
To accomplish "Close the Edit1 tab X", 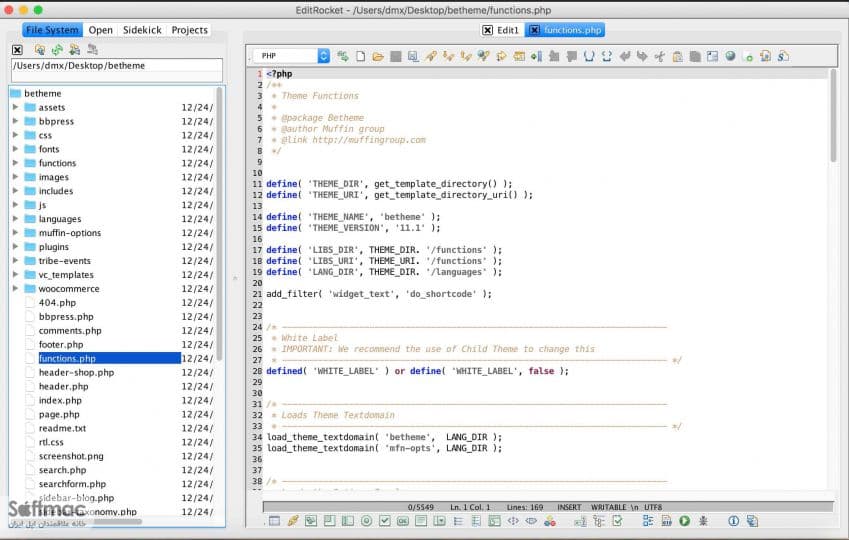I will point(487,30).
